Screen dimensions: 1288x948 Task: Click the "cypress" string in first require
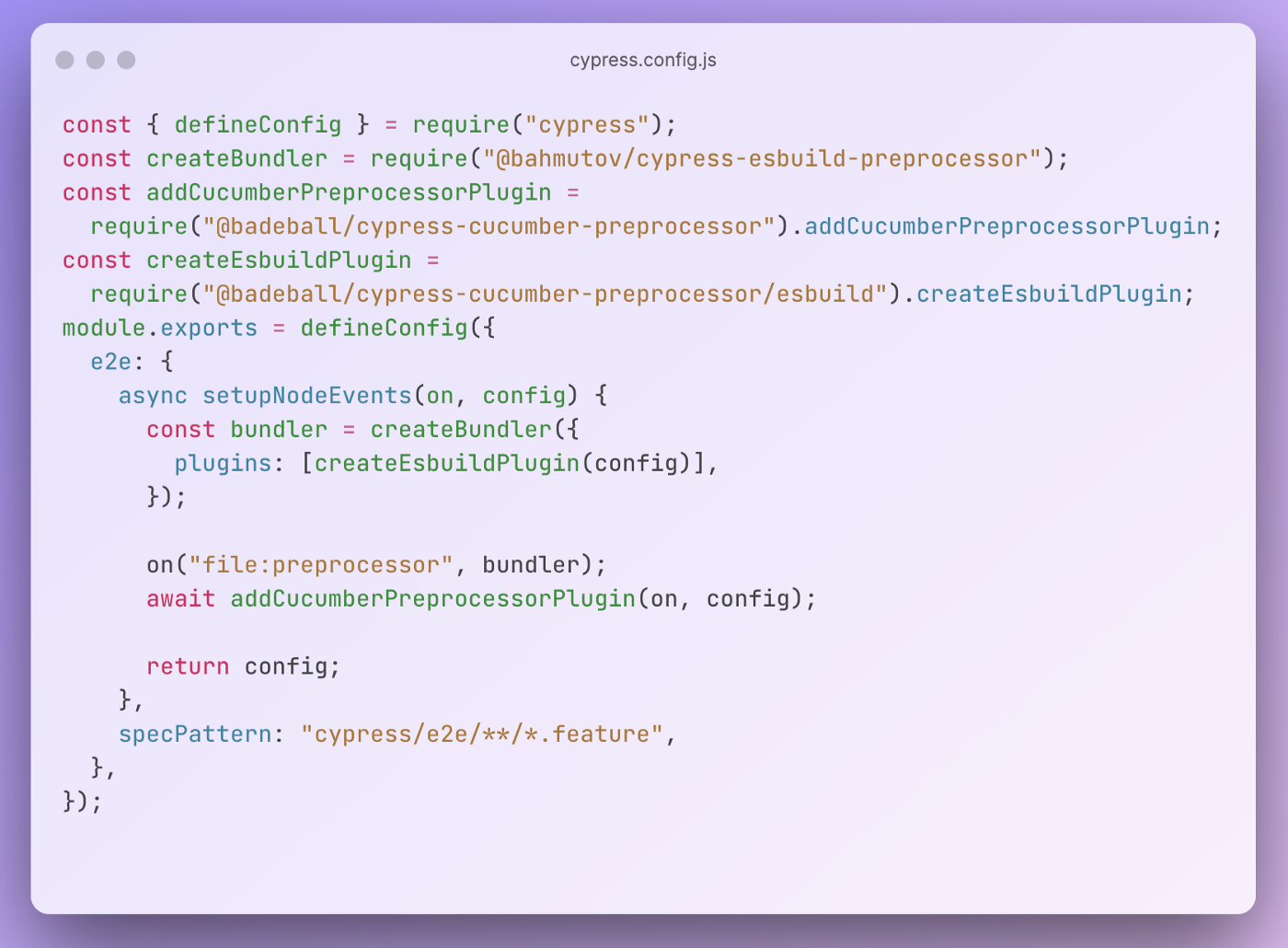(x=587, y=125)
